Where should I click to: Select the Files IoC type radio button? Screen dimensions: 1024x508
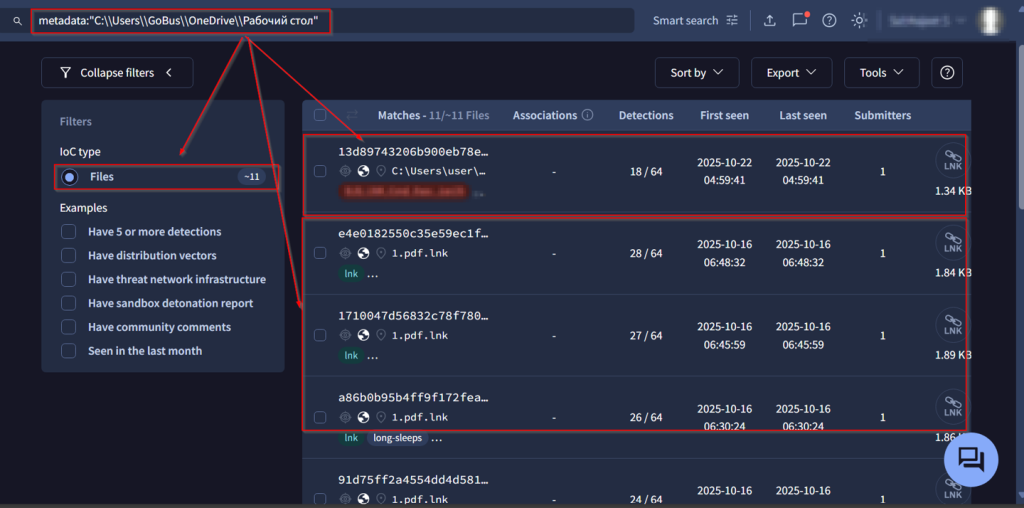pos(69,177)
